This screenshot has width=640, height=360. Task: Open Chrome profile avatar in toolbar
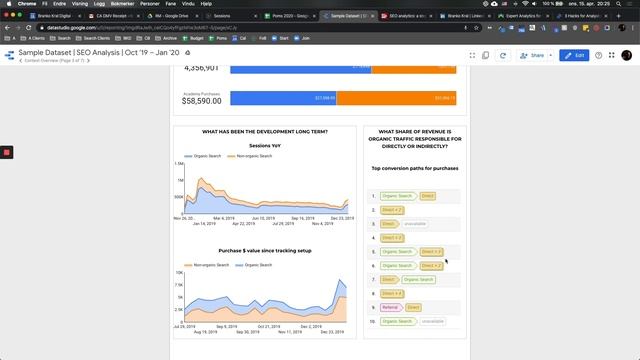(622, 28)
